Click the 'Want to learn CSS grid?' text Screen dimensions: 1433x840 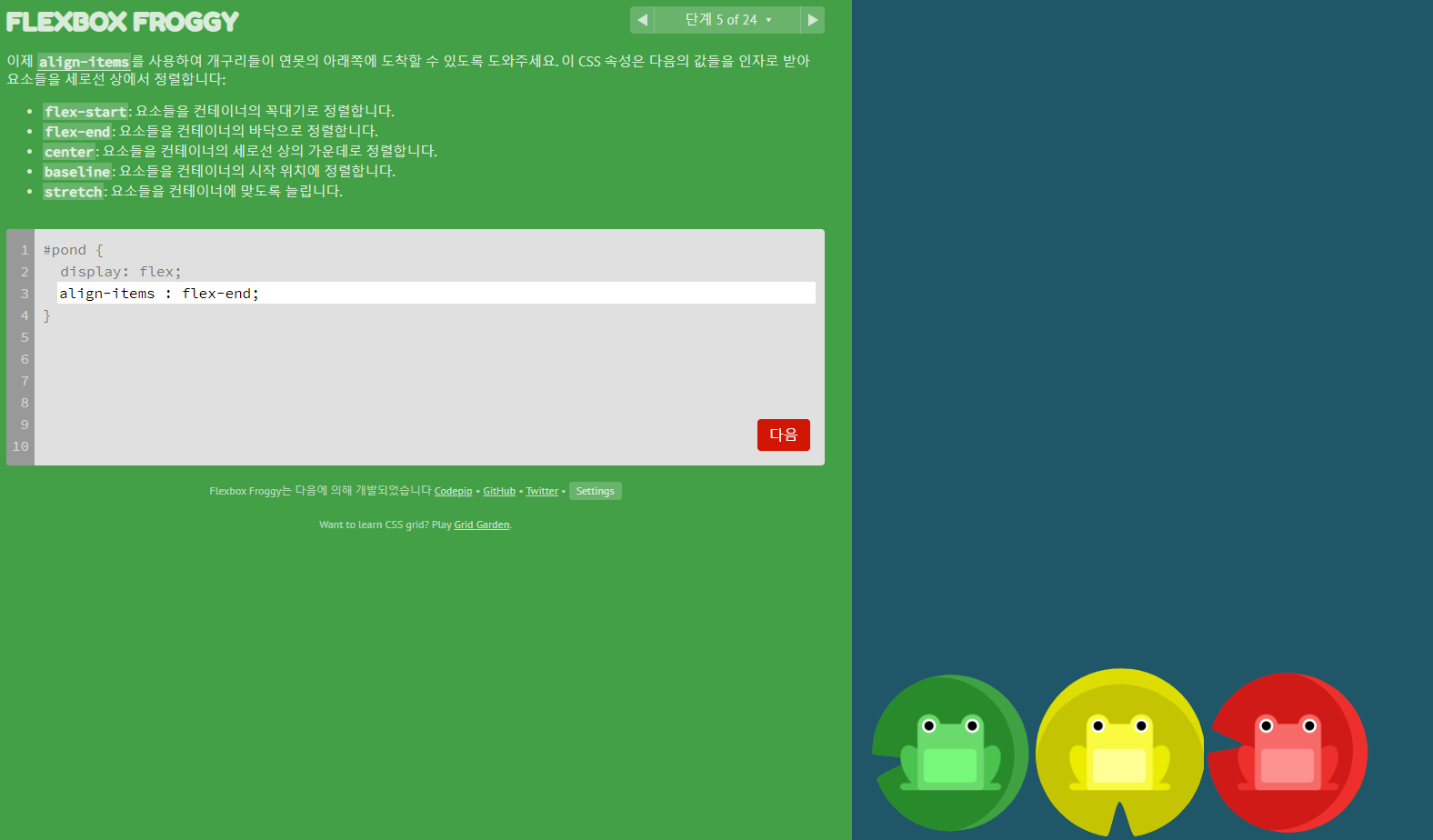374,525
